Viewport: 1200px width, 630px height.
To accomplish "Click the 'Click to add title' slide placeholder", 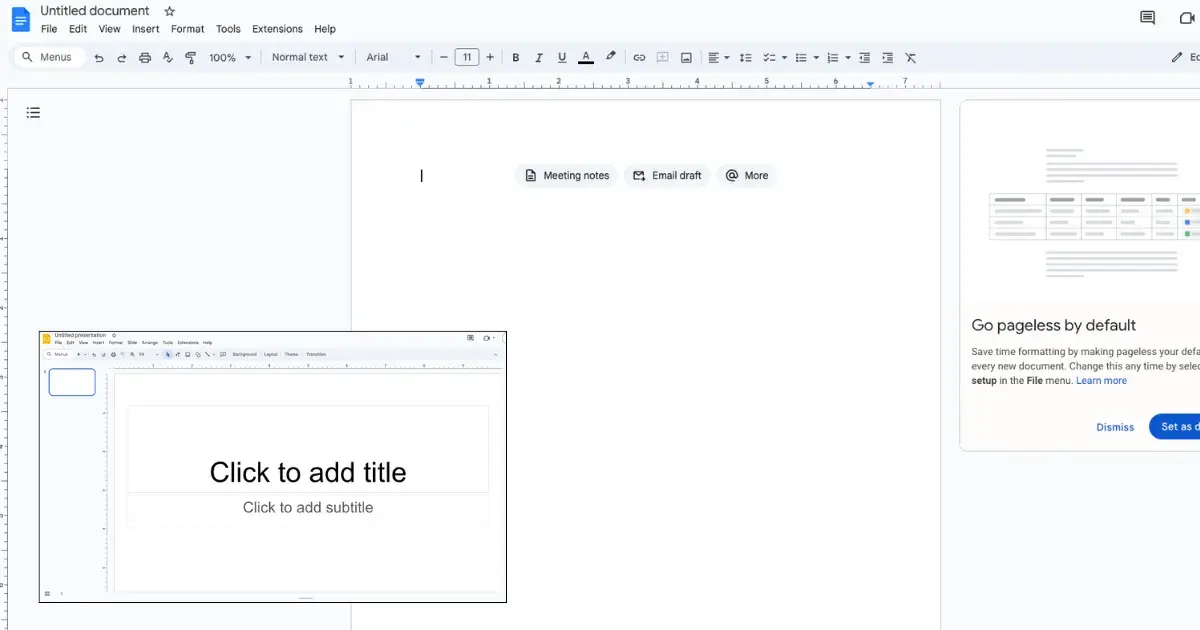I will pos(308,449).
